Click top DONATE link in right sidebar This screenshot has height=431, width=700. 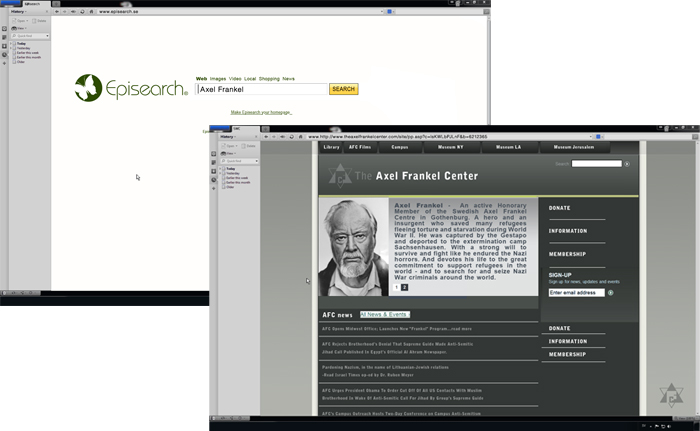tap(559, 208)
